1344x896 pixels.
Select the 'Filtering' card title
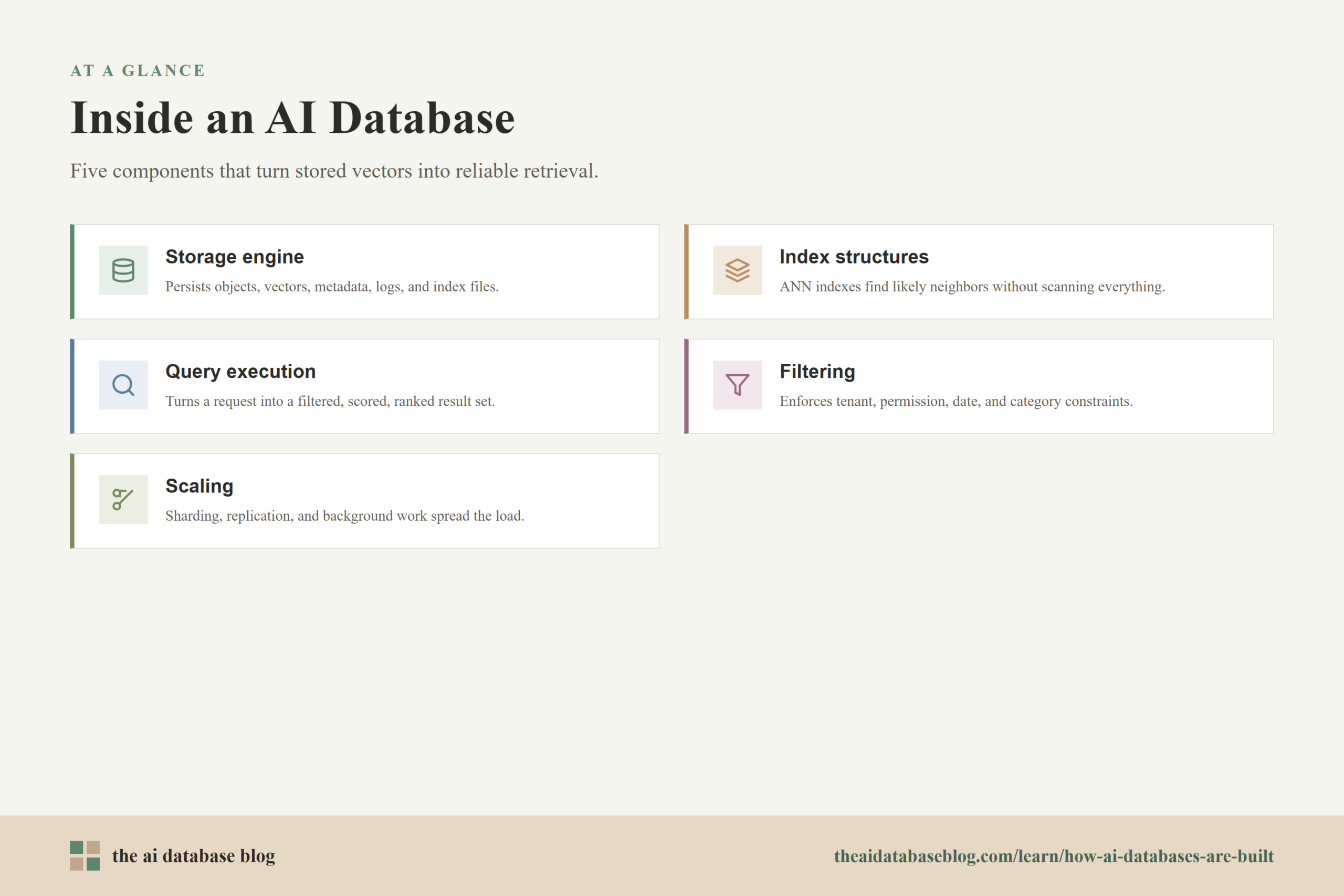[817, 372]
